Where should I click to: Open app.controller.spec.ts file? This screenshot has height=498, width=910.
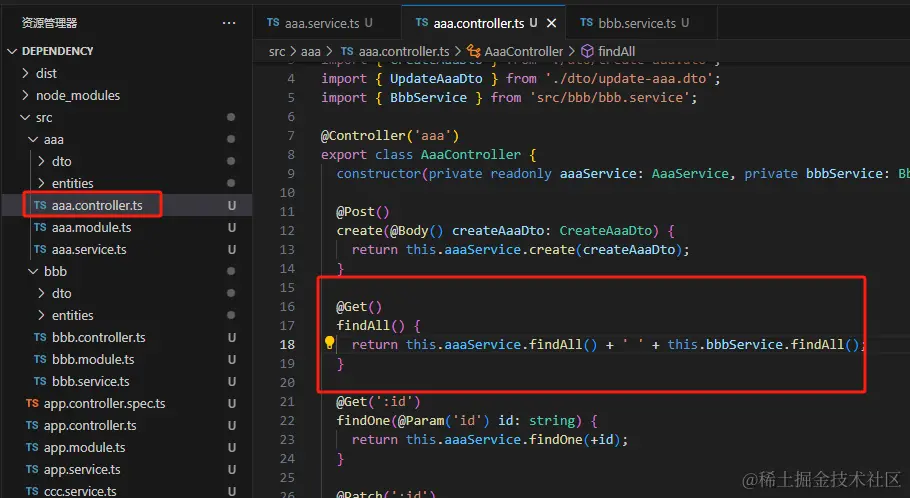coord(127,403)
